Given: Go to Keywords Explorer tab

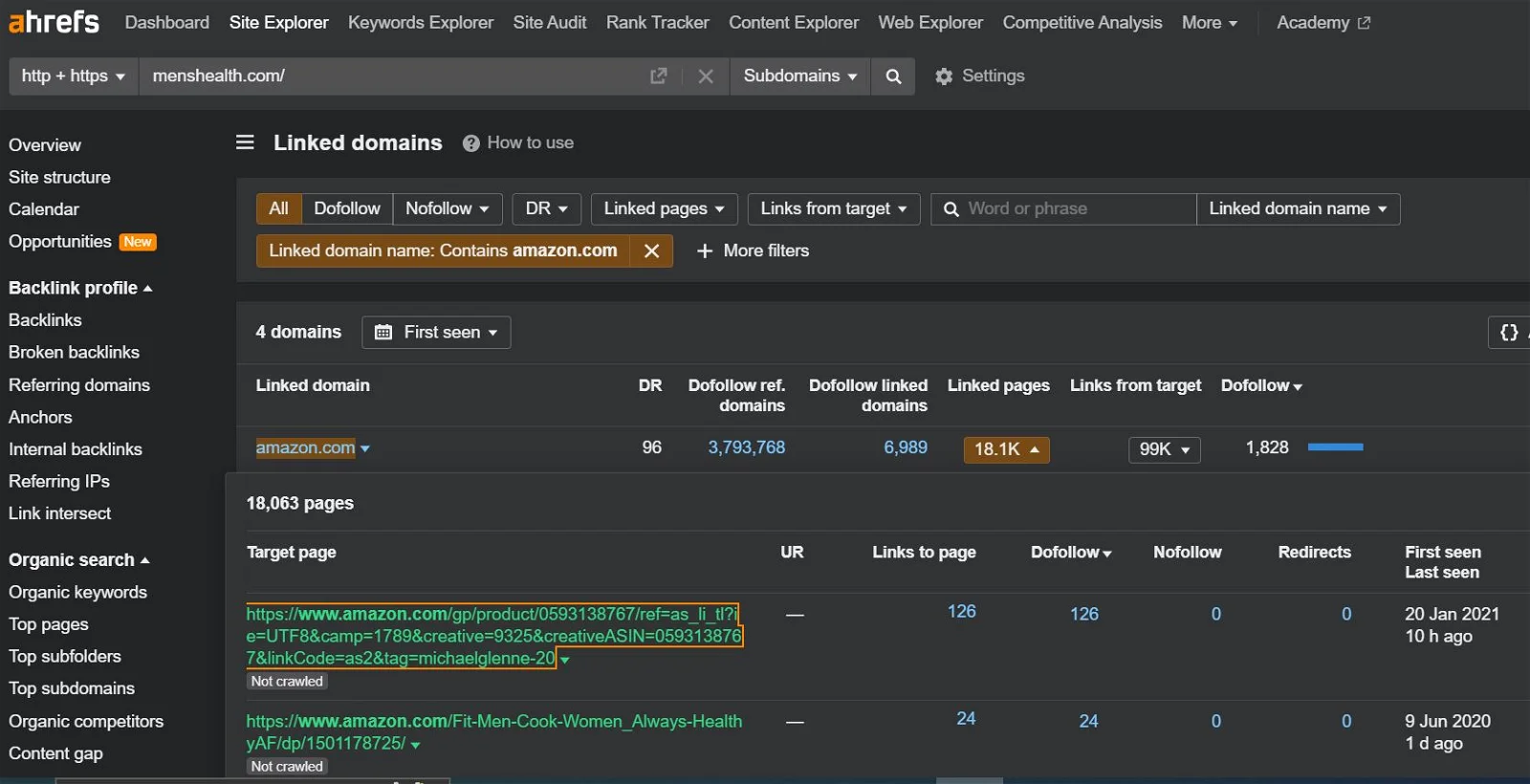Looking at the screenshot, I should click(x=420, y=22).
